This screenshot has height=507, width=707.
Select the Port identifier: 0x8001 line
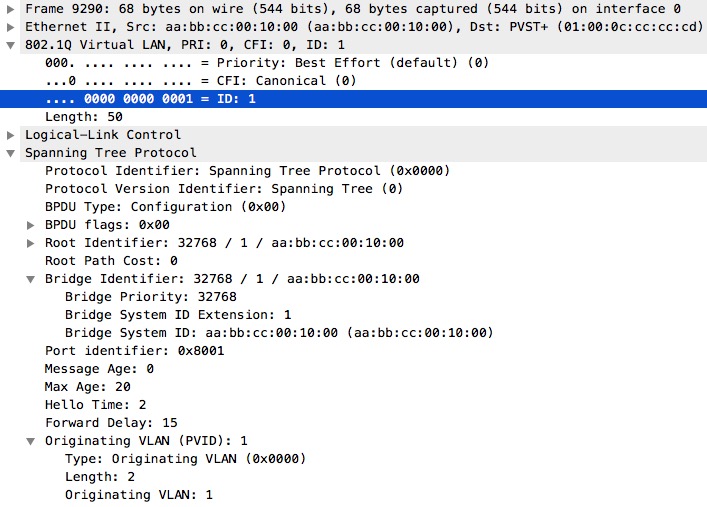pos(134,351)
